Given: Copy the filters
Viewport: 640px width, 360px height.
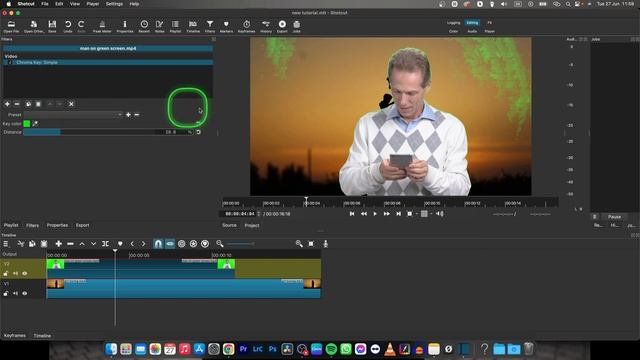Looking at the screenshot, I should pos(28,104).
